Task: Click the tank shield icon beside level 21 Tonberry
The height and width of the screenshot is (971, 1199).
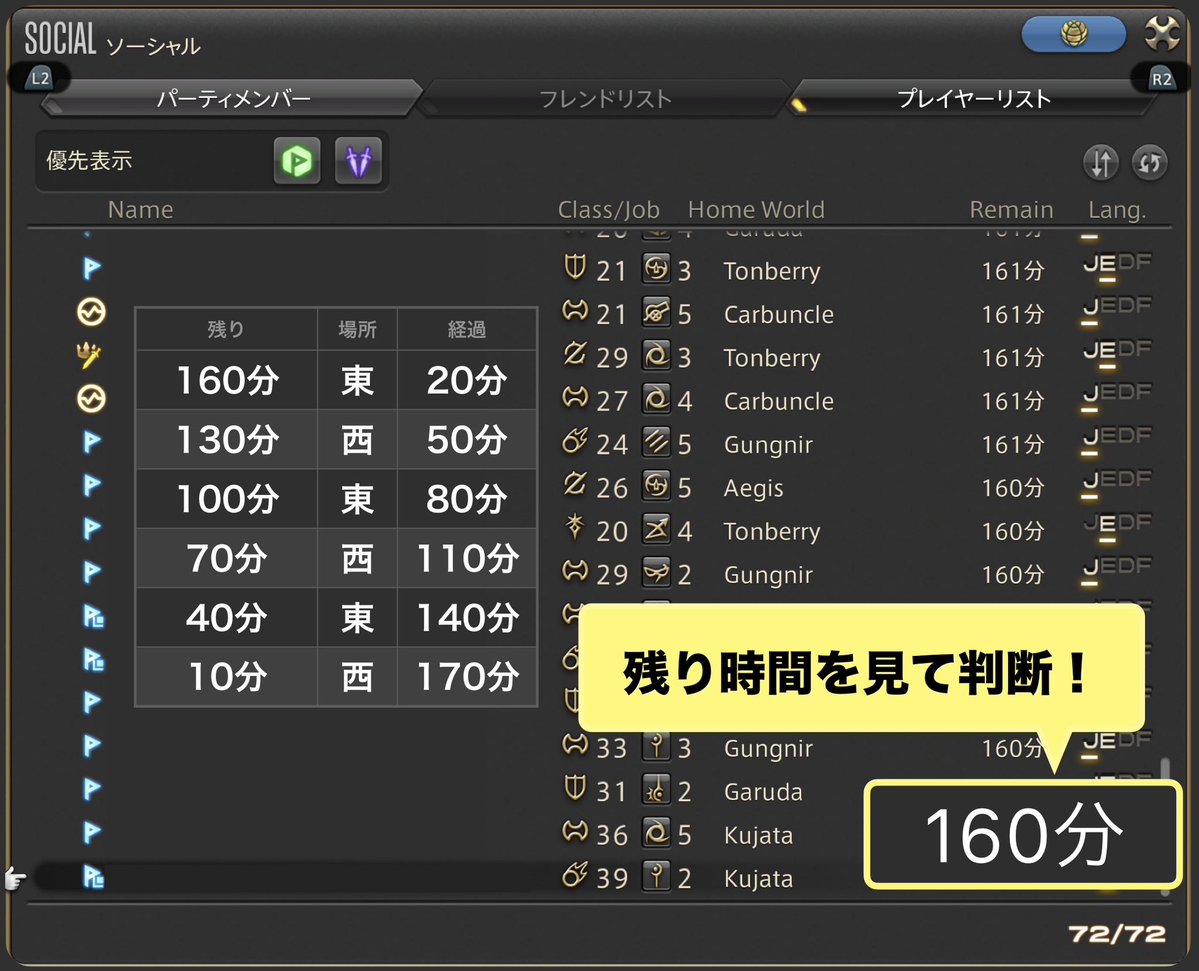Action: coord(575,268)
